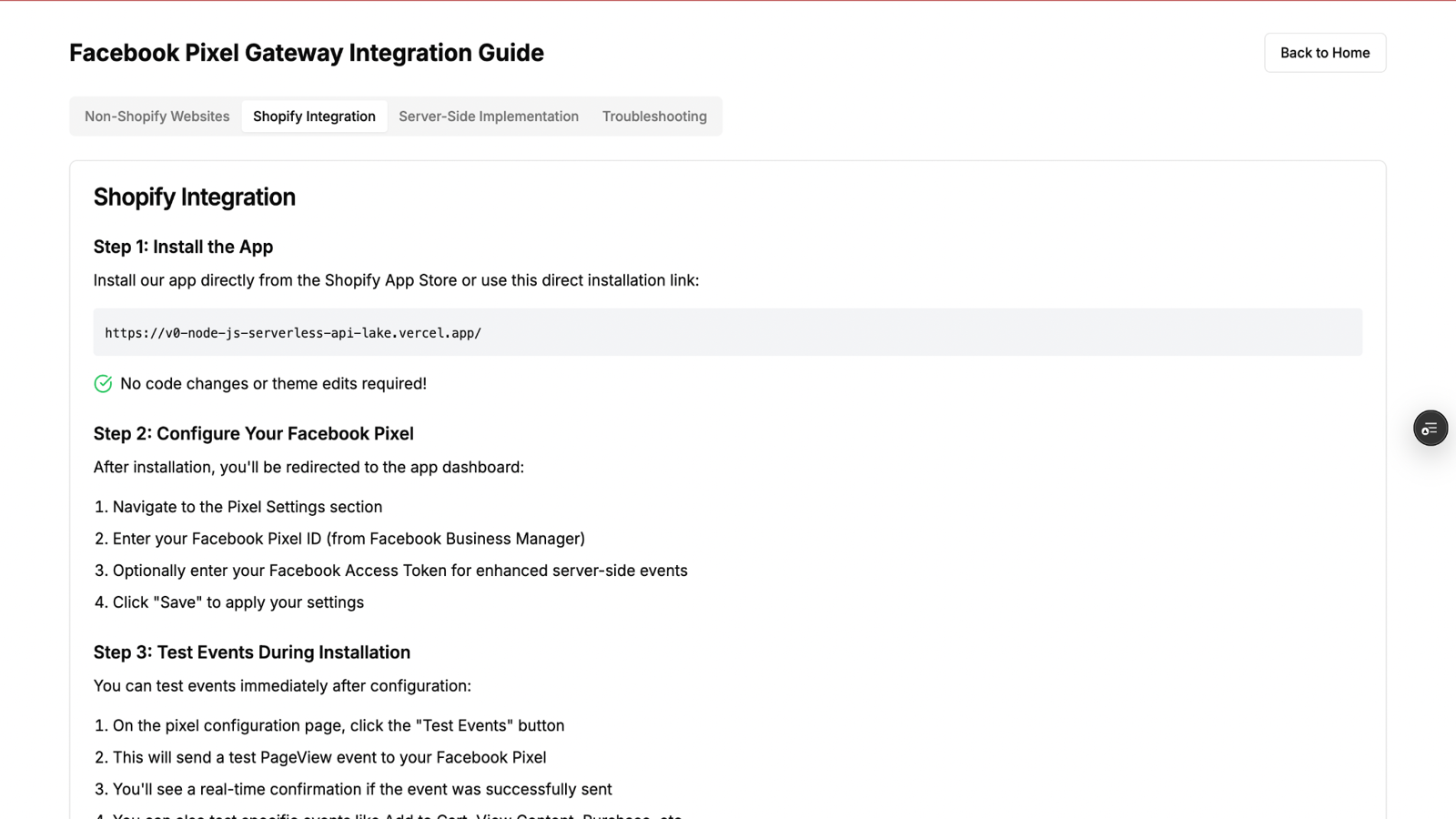Switch to the Non-Shopify Websites tab
Screen dimensions: 1456x819
(156, 116)
